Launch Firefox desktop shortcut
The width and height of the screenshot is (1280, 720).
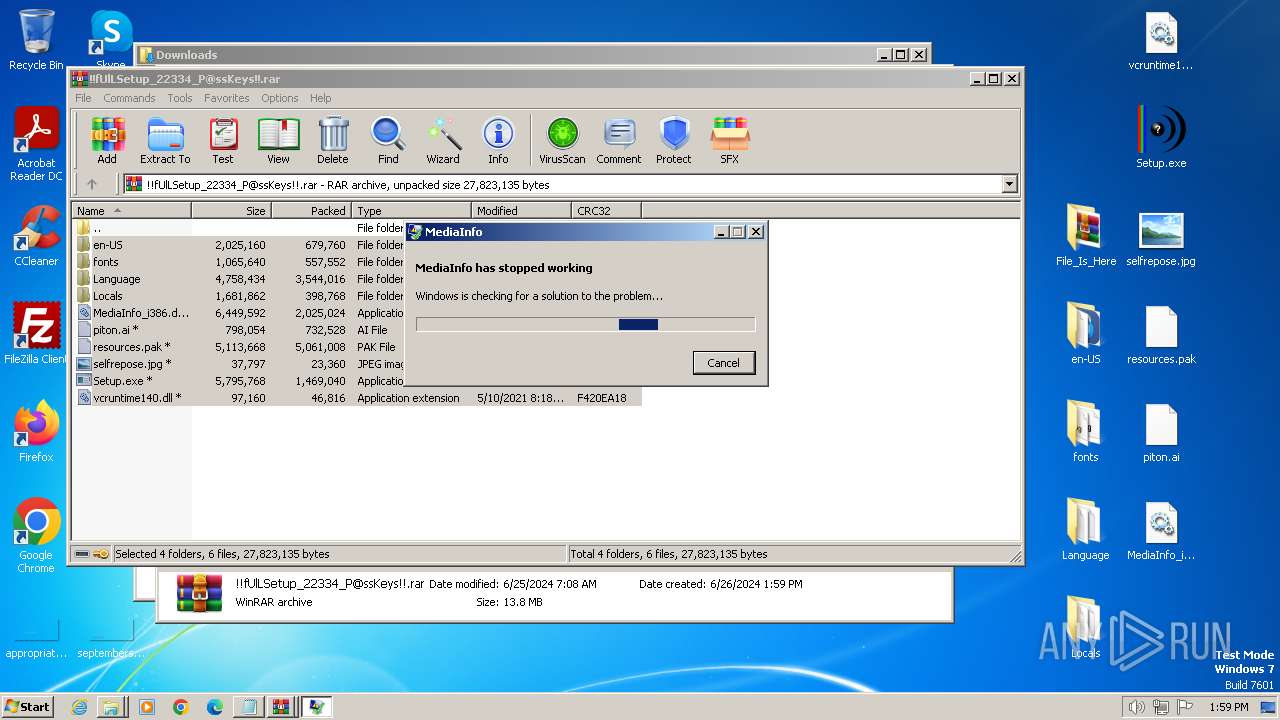[36, 432]
